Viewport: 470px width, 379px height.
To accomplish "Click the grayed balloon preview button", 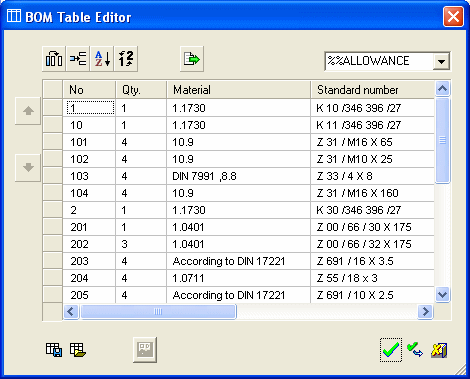I will 145,350.
